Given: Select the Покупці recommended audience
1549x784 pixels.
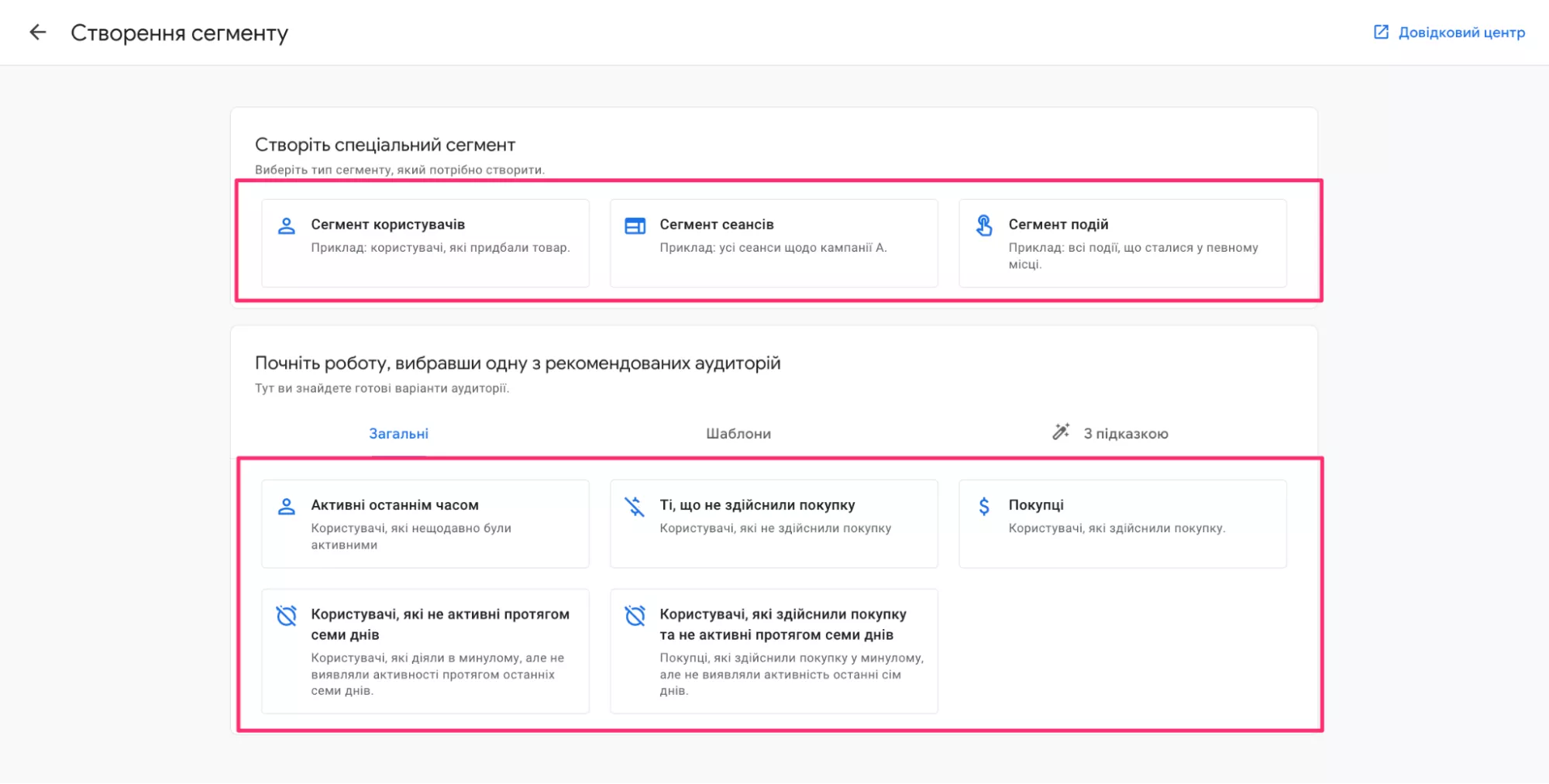Looking at the screenshot, I should point(1122,523).
